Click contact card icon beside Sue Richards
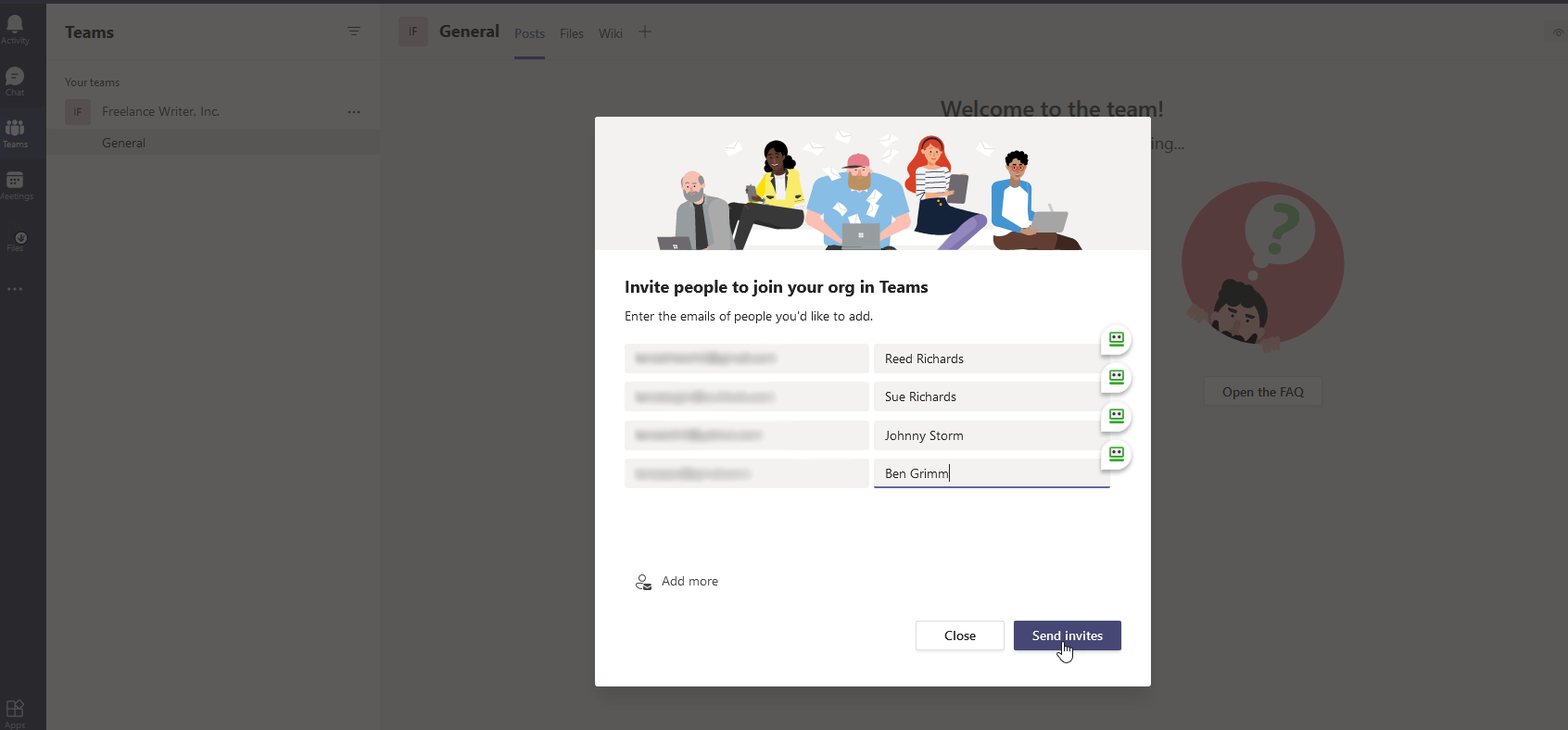 point(1116,377)
